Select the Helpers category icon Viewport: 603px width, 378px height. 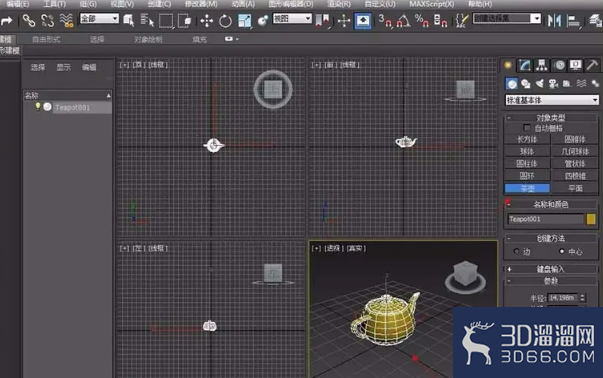567,83
